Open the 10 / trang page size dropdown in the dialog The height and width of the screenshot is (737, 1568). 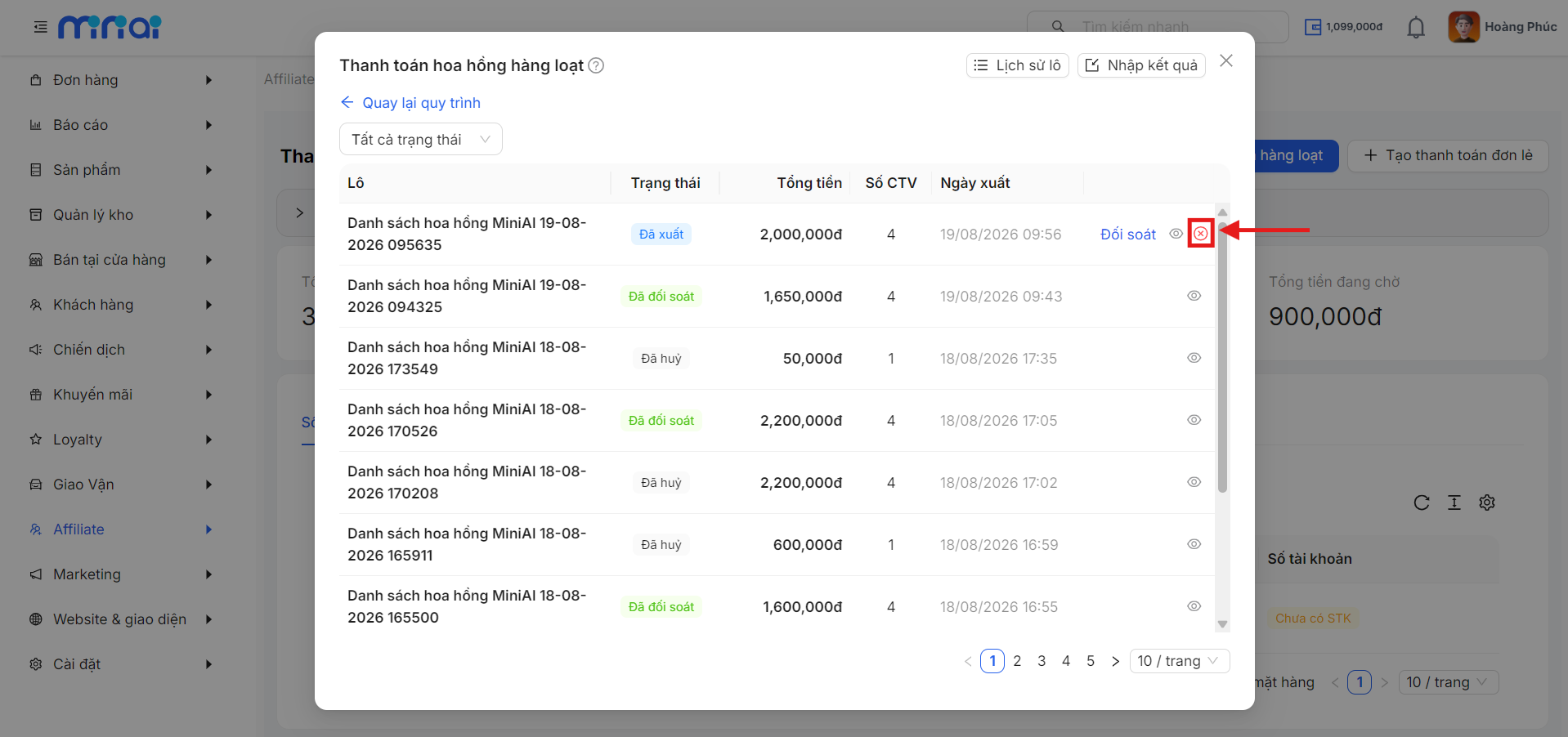click(1179, 661)
